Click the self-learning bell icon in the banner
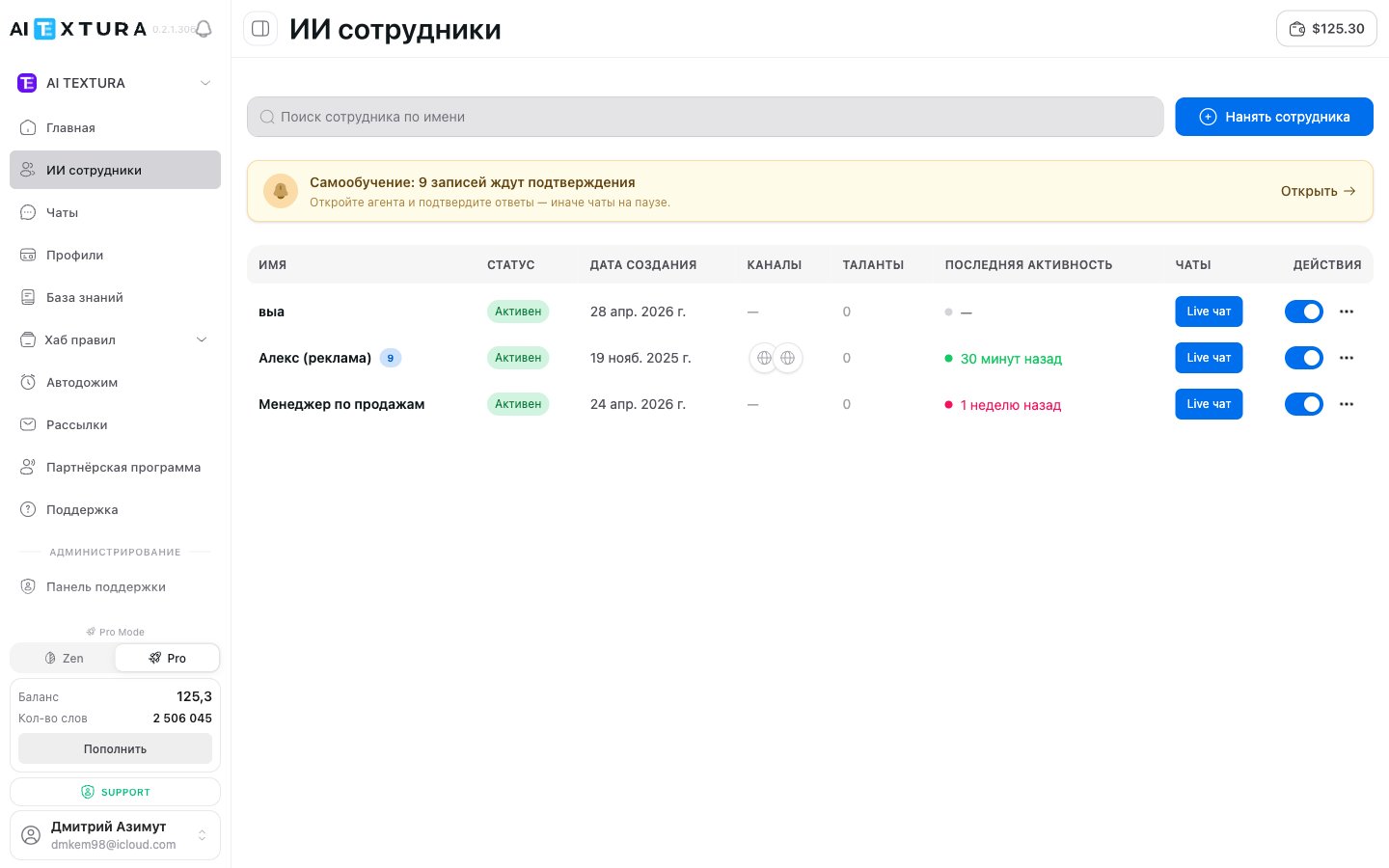Image resolution: width=1389 pixels, height=868 pixels. point(281,191)
